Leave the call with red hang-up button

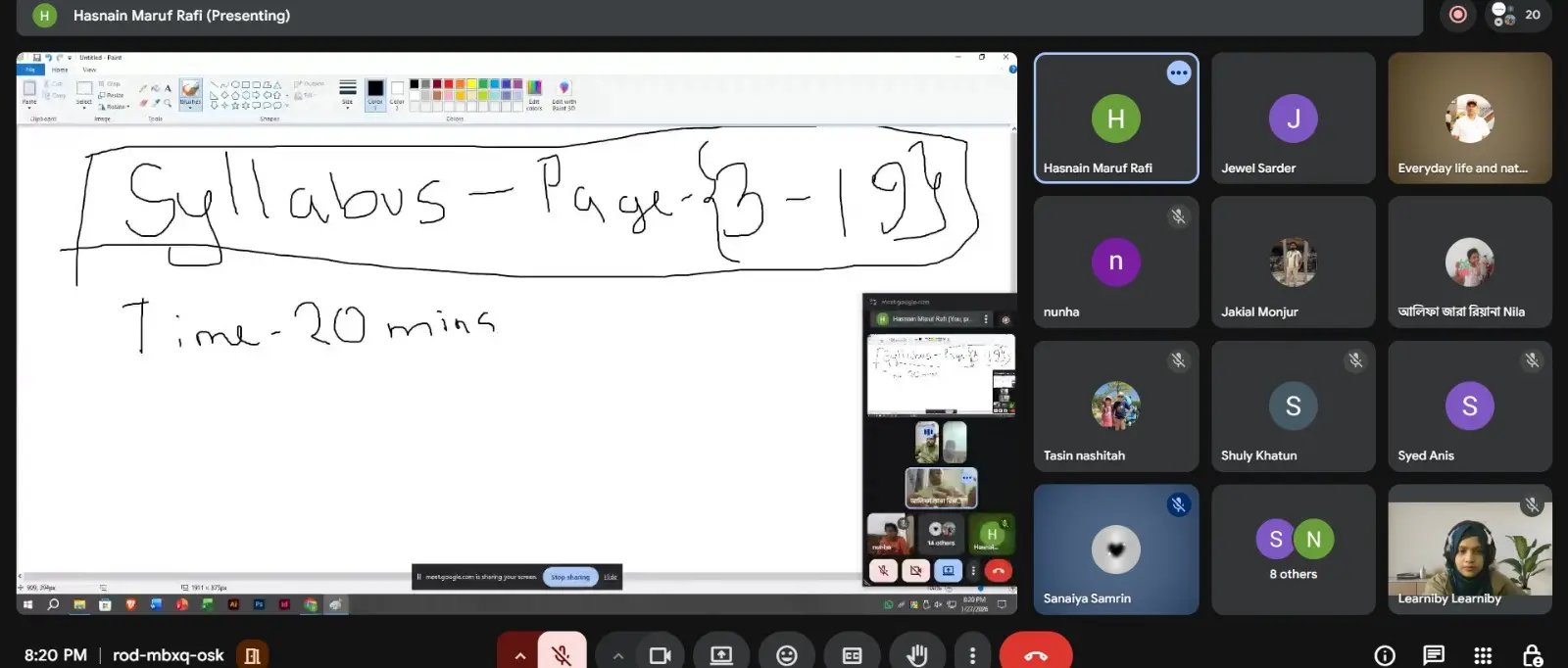1036,655
